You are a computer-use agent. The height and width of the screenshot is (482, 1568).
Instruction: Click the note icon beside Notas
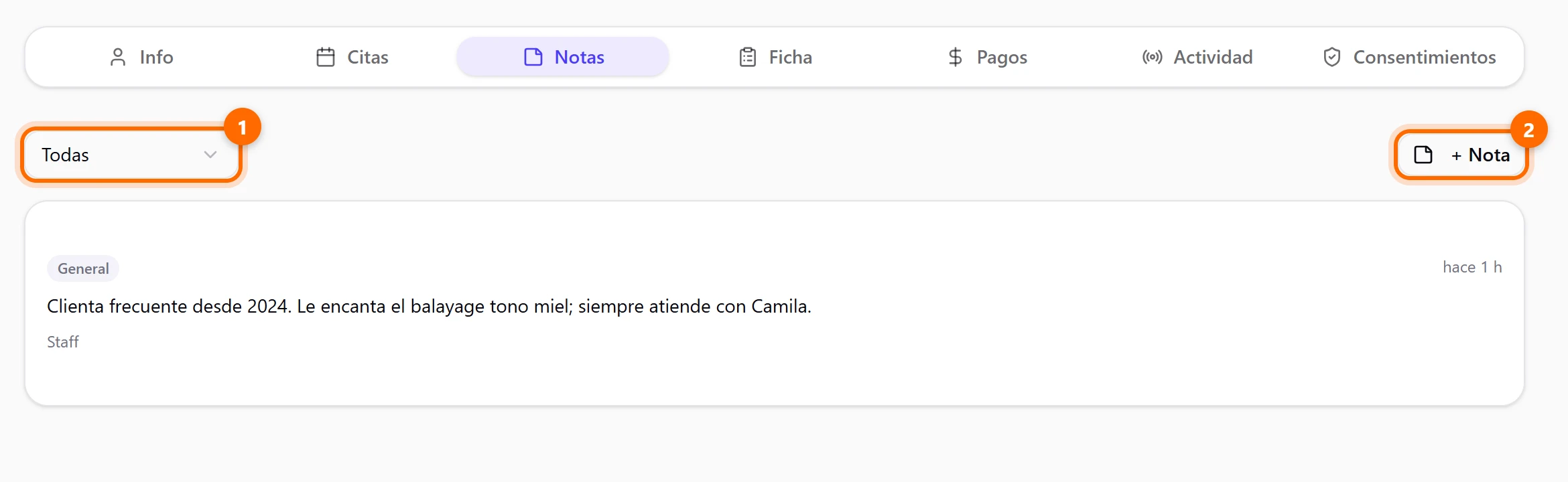coord(533,57)
